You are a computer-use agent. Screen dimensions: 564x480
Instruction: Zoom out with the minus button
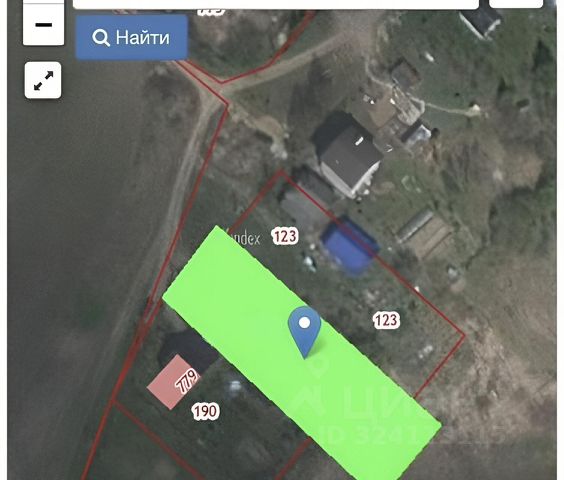[x=44, y=24]
